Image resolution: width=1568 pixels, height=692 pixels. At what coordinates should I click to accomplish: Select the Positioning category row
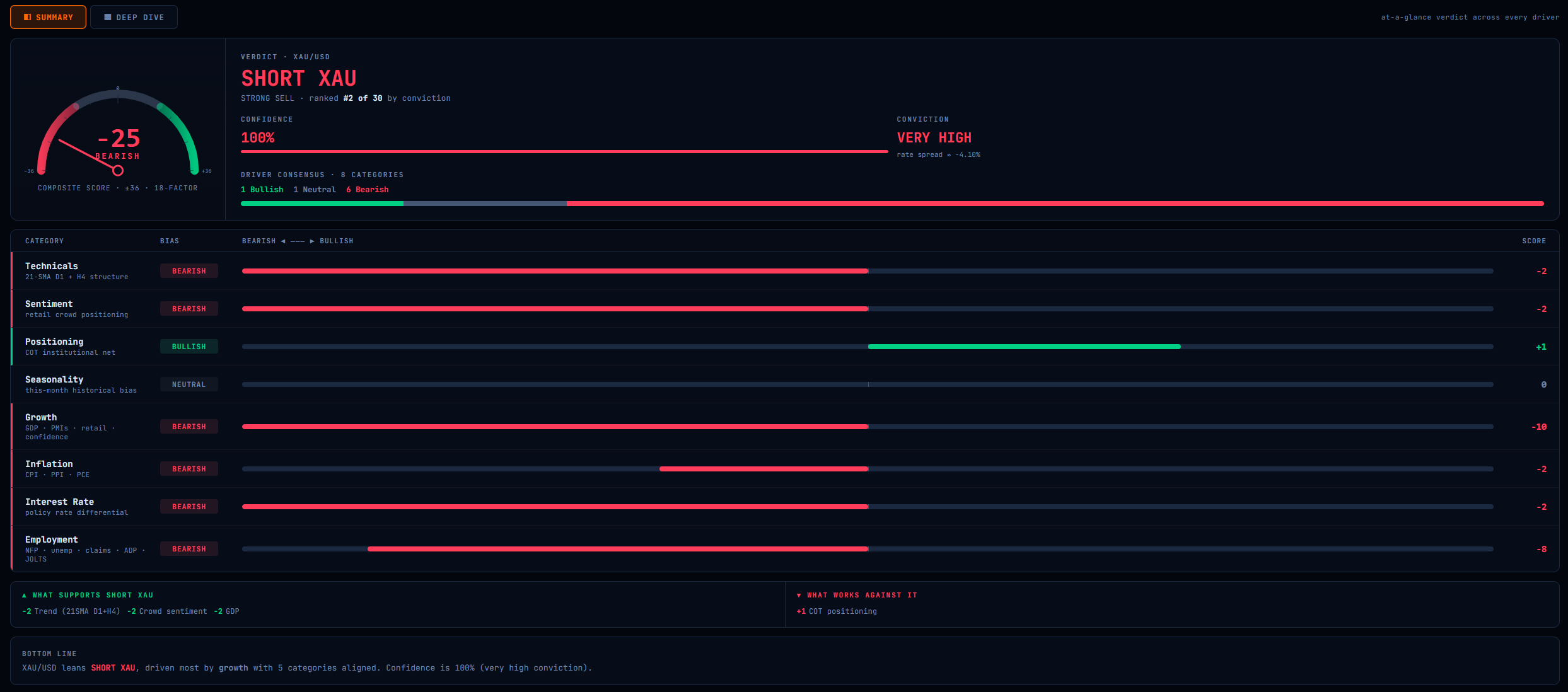tap(785, 347)
